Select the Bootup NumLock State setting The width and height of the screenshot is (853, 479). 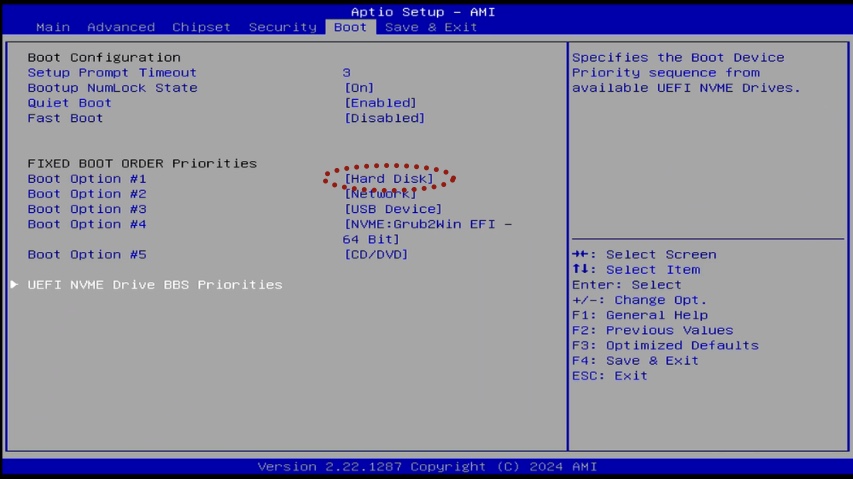point(112,88)
